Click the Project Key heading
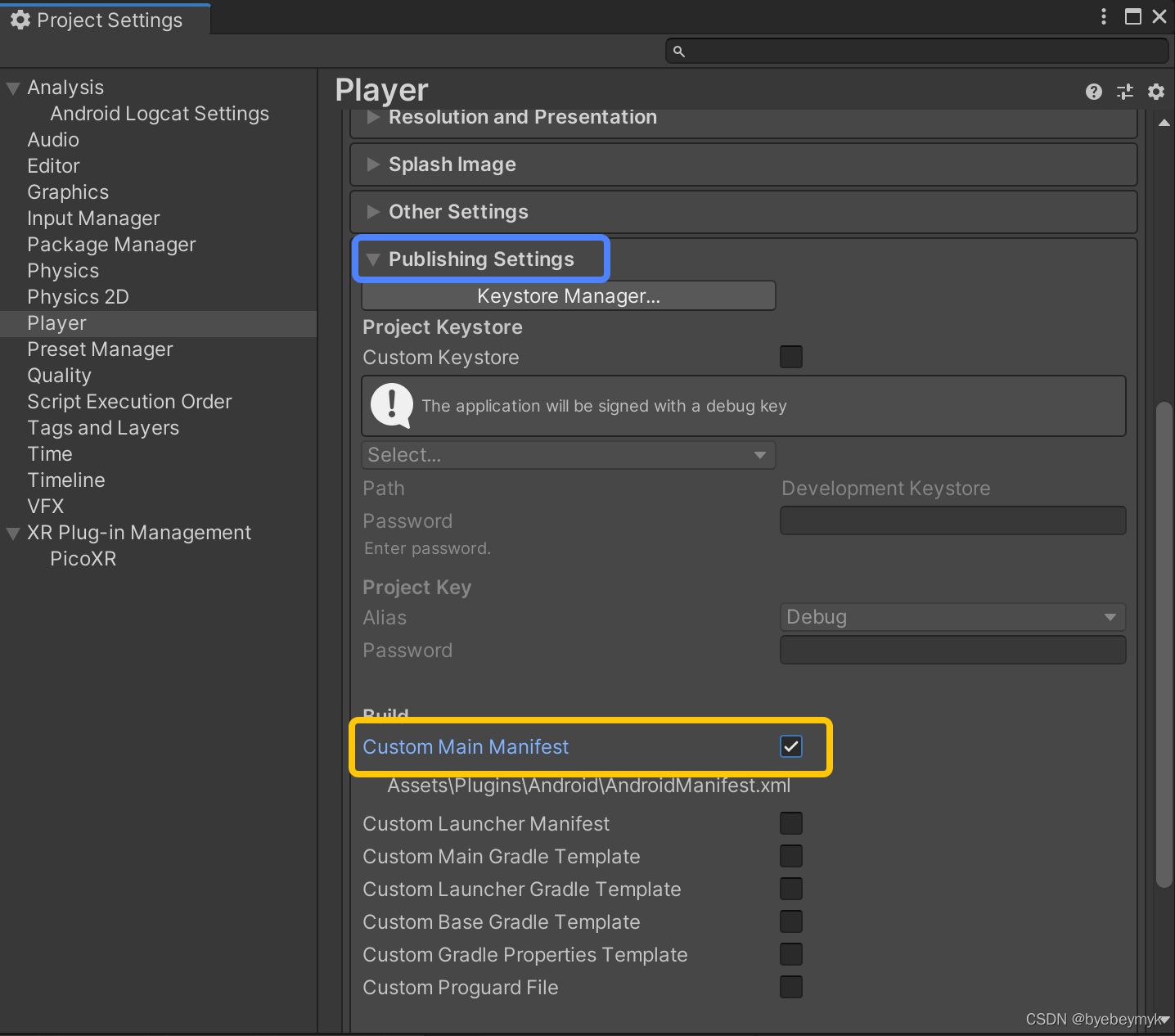The image size is (1175, 1036). click(x=417, y=588)
